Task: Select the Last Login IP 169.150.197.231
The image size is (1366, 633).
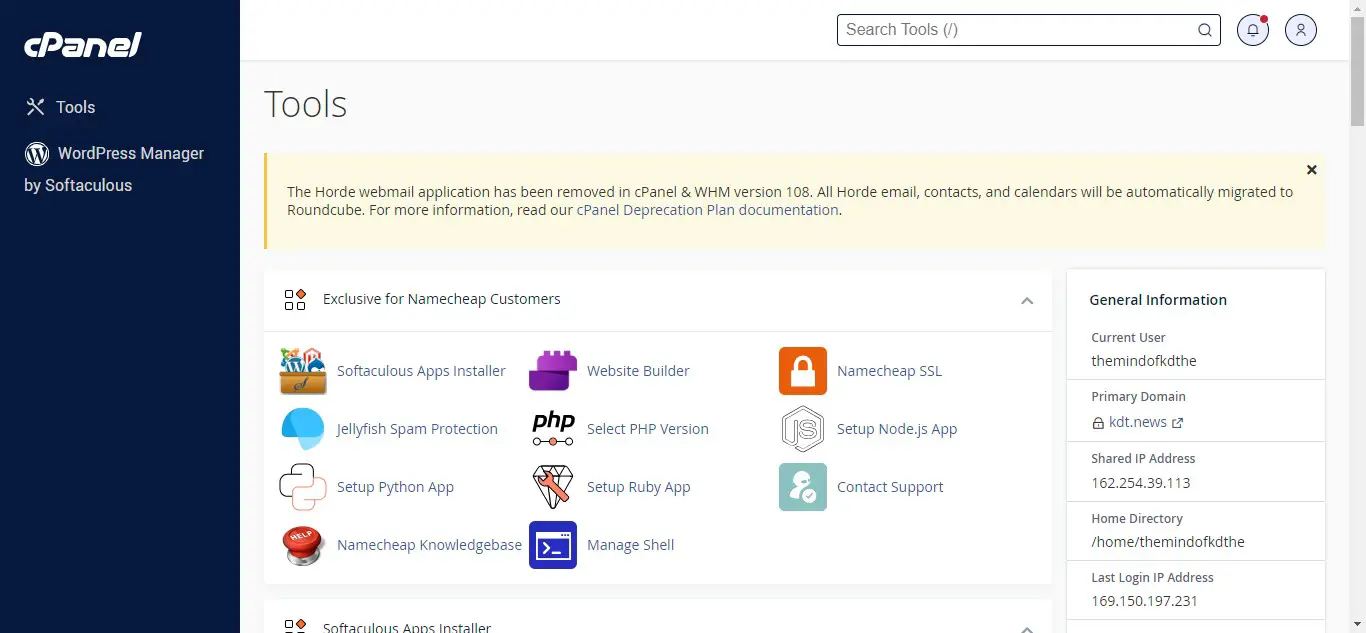Action: click(x=1144, y=601)
